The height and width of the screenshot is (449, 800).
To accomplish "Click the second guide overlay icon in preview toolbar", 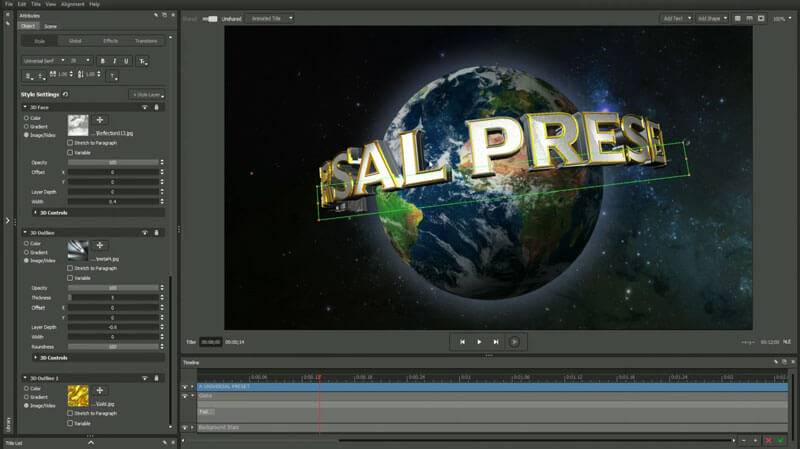I will [x=749, y=18].
